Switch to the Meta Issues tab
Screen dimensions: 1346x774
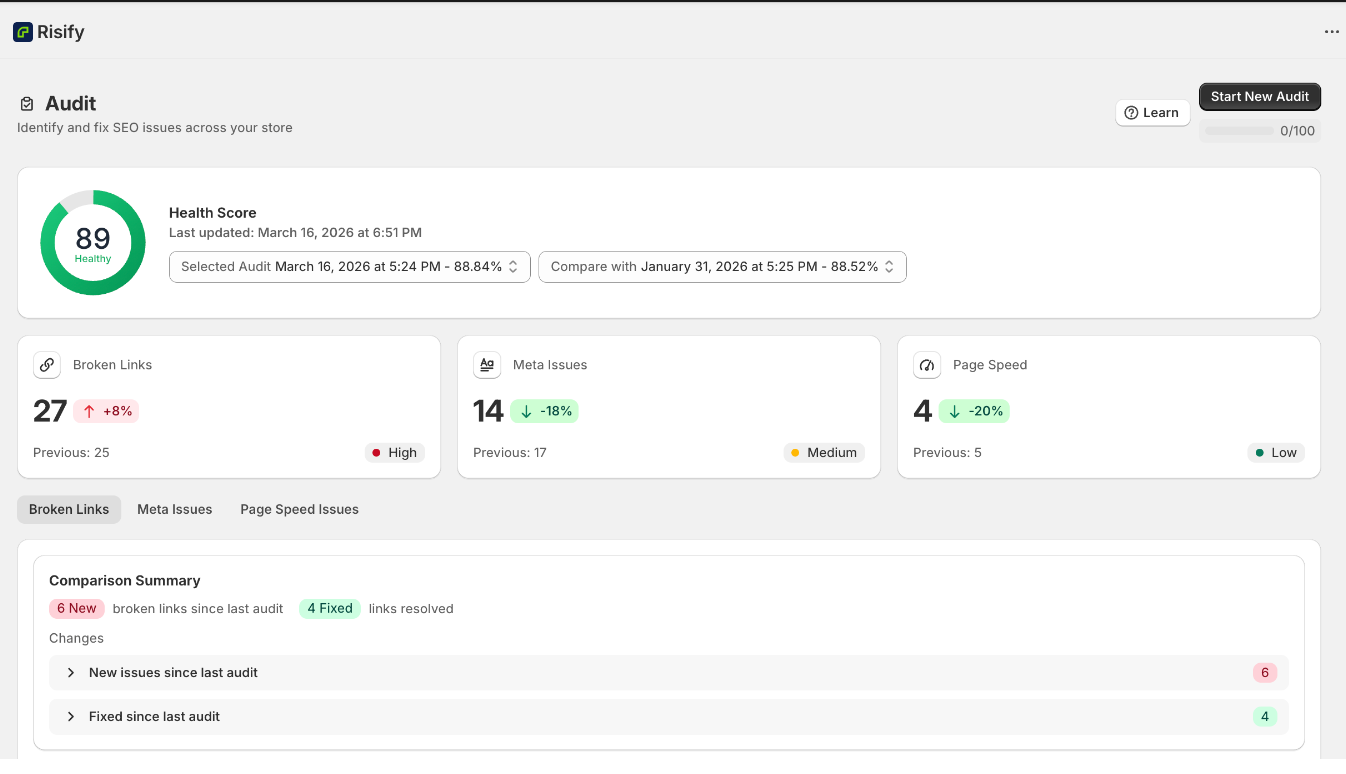(x=174, y=509)
